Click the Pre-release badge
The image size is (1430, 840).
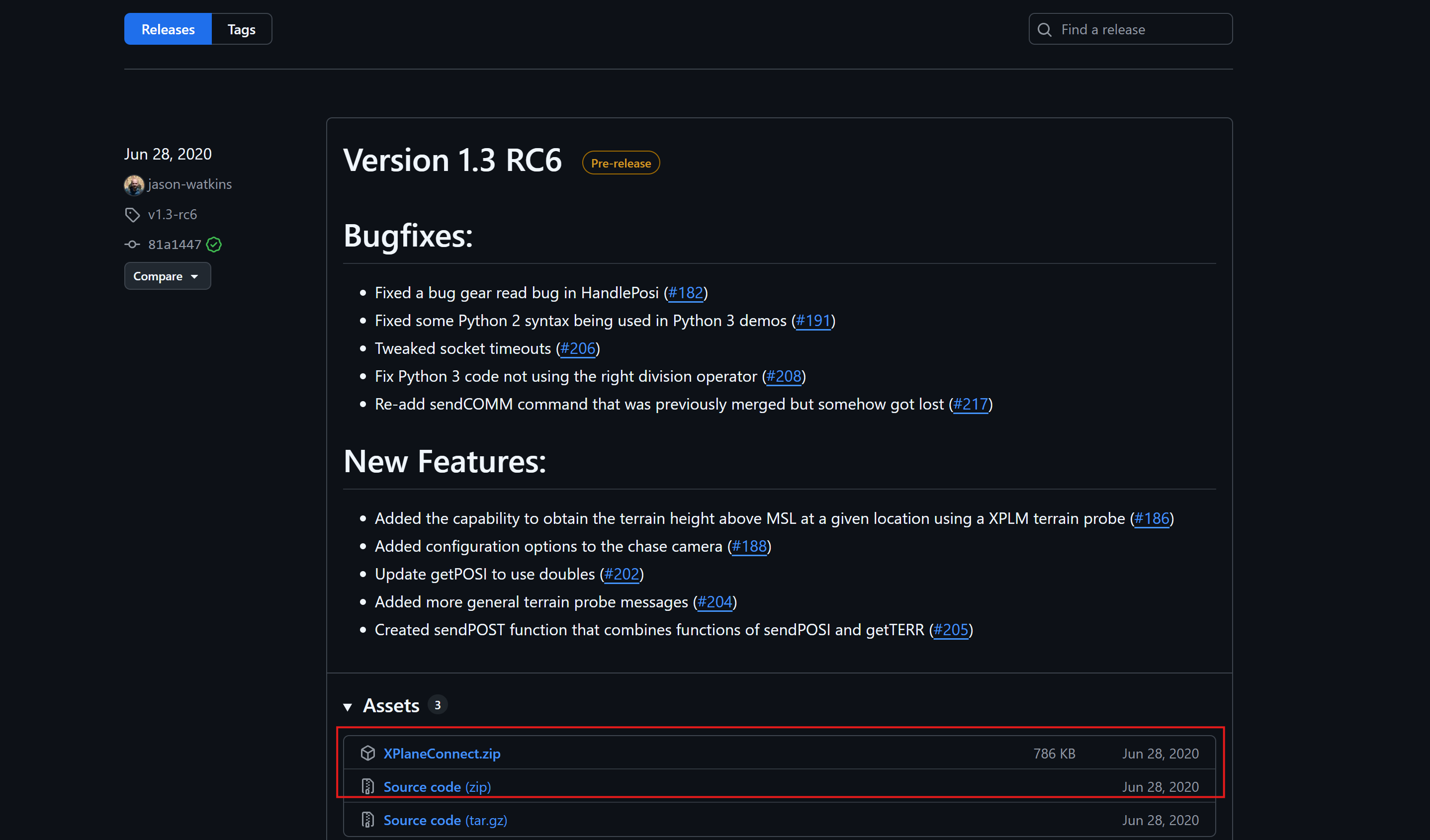coord(621,164)
